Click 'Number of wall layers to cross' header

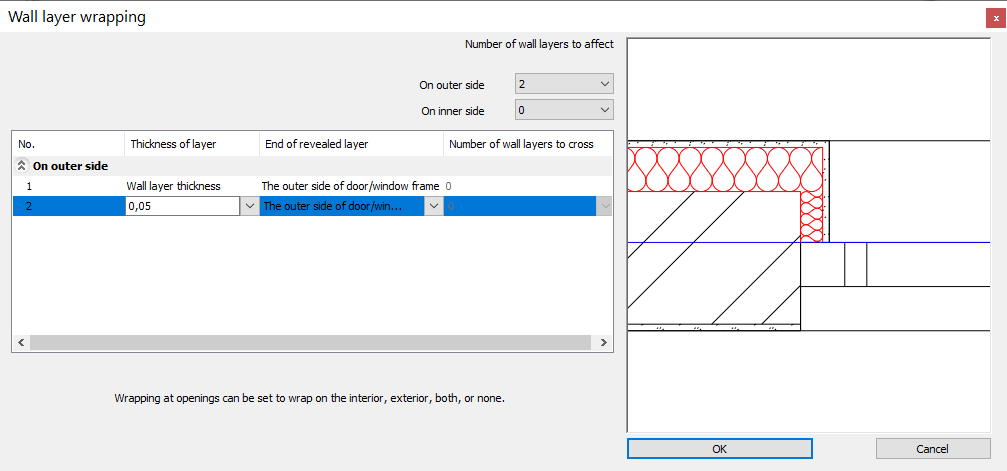point(528,144)
